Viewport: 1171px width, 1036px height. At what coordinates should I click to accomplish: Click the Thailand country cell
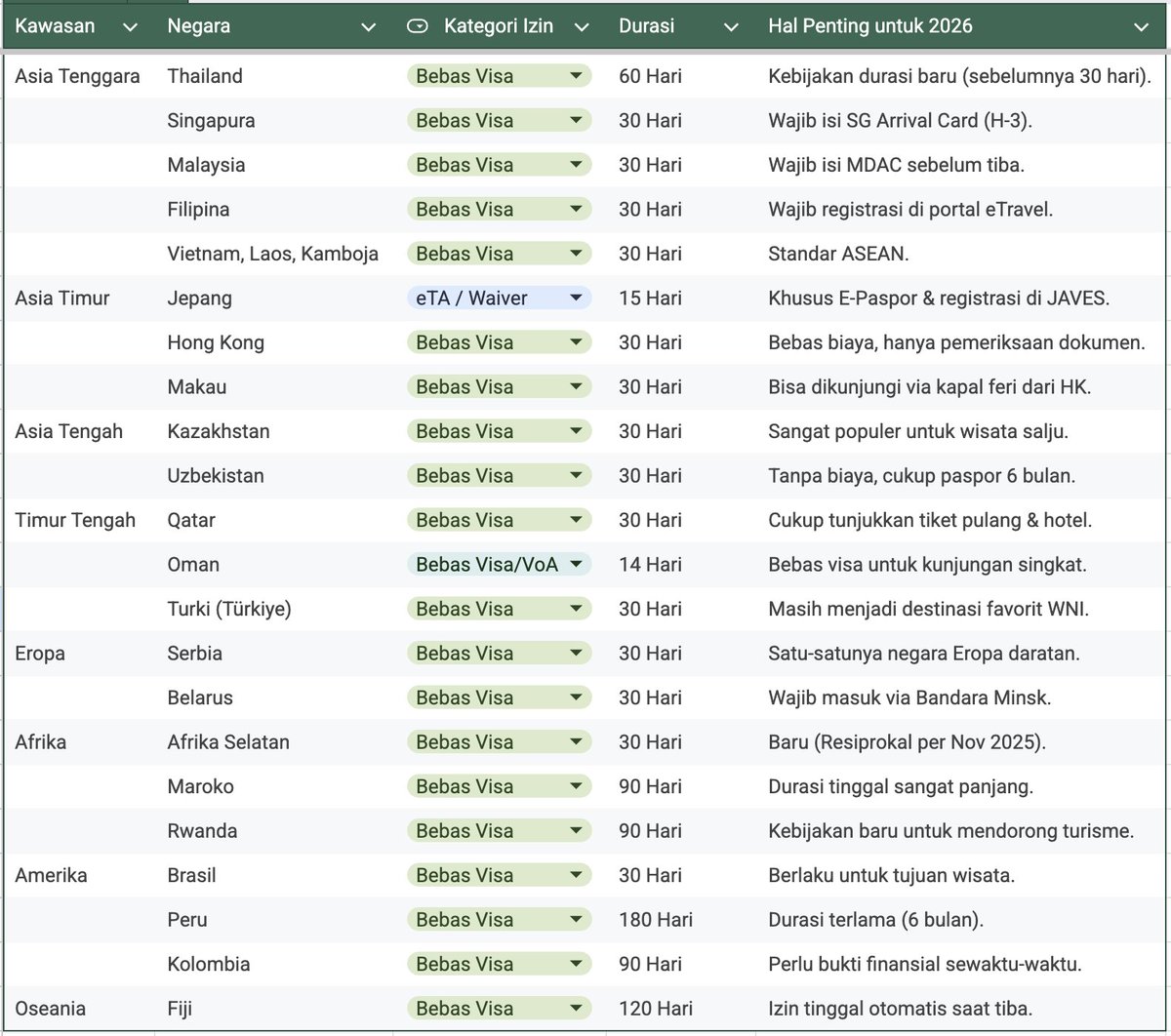275,76
